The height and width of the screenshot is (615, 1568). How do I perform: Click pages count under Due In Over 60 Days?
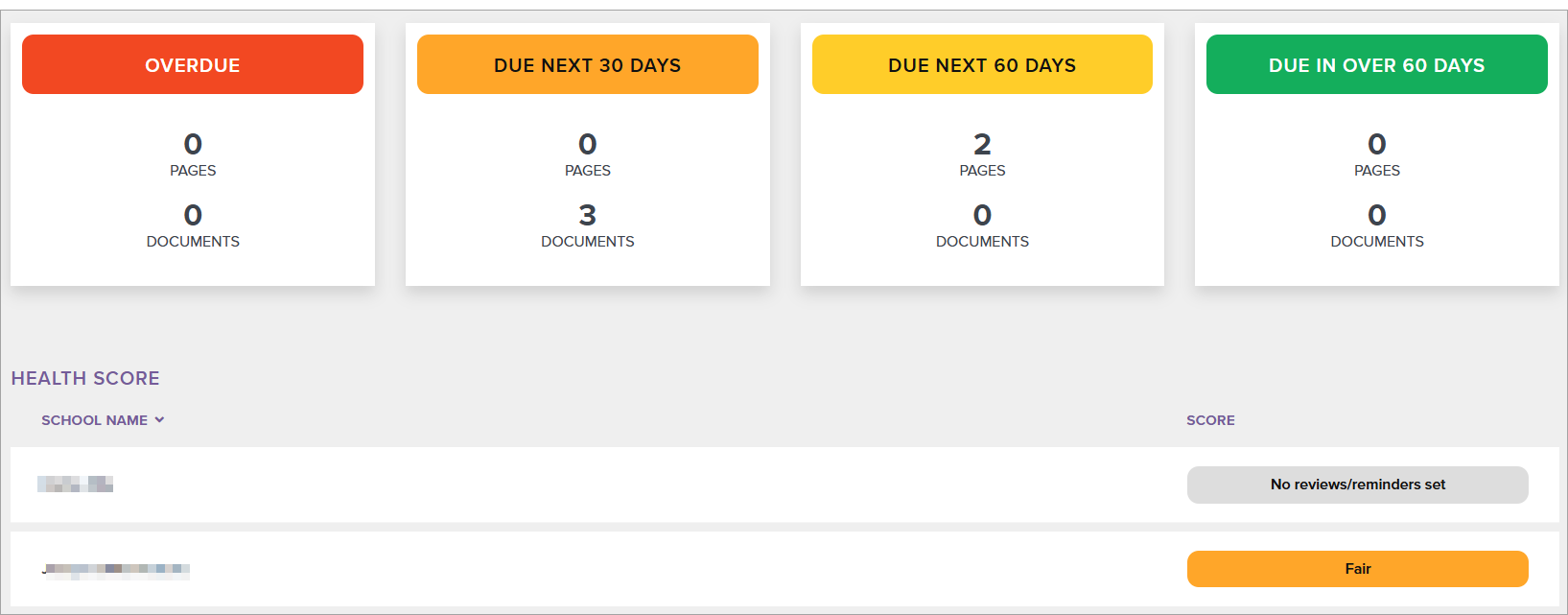click(x=1376, y=145)
